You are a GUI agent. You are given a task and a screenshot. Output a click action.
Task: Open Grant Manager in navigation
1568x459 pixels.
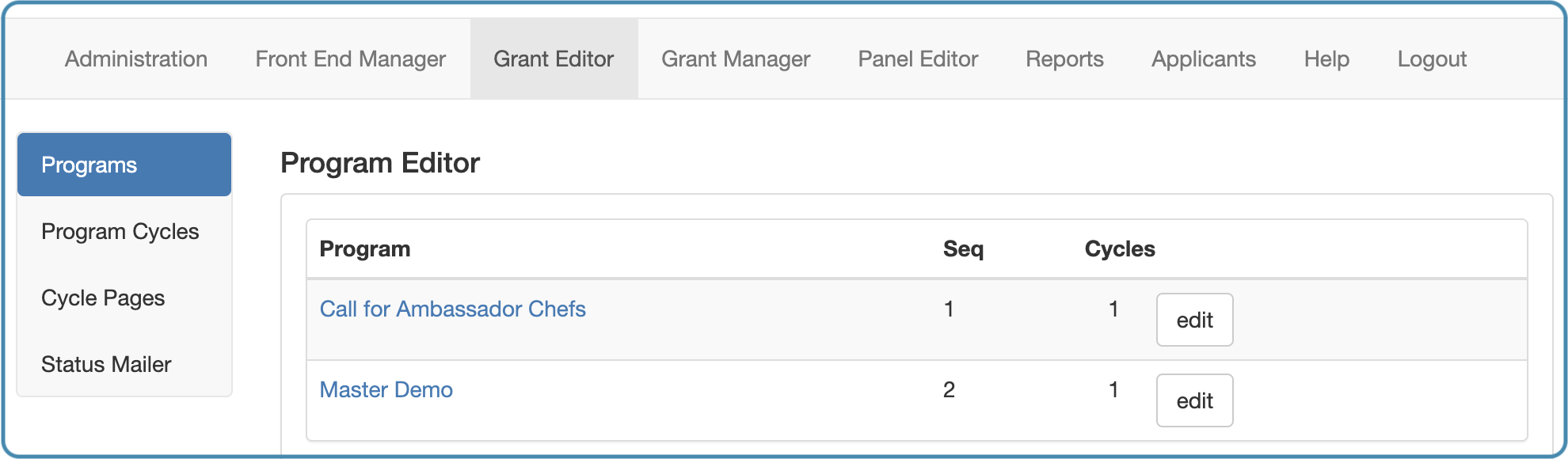tap(736, 59)
